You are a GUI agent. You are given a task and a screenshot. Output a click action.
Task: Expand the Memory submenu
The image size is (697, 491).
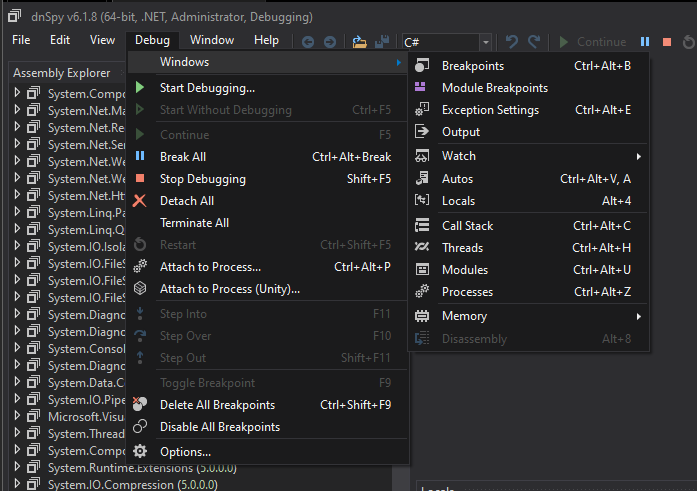point(529,316)
